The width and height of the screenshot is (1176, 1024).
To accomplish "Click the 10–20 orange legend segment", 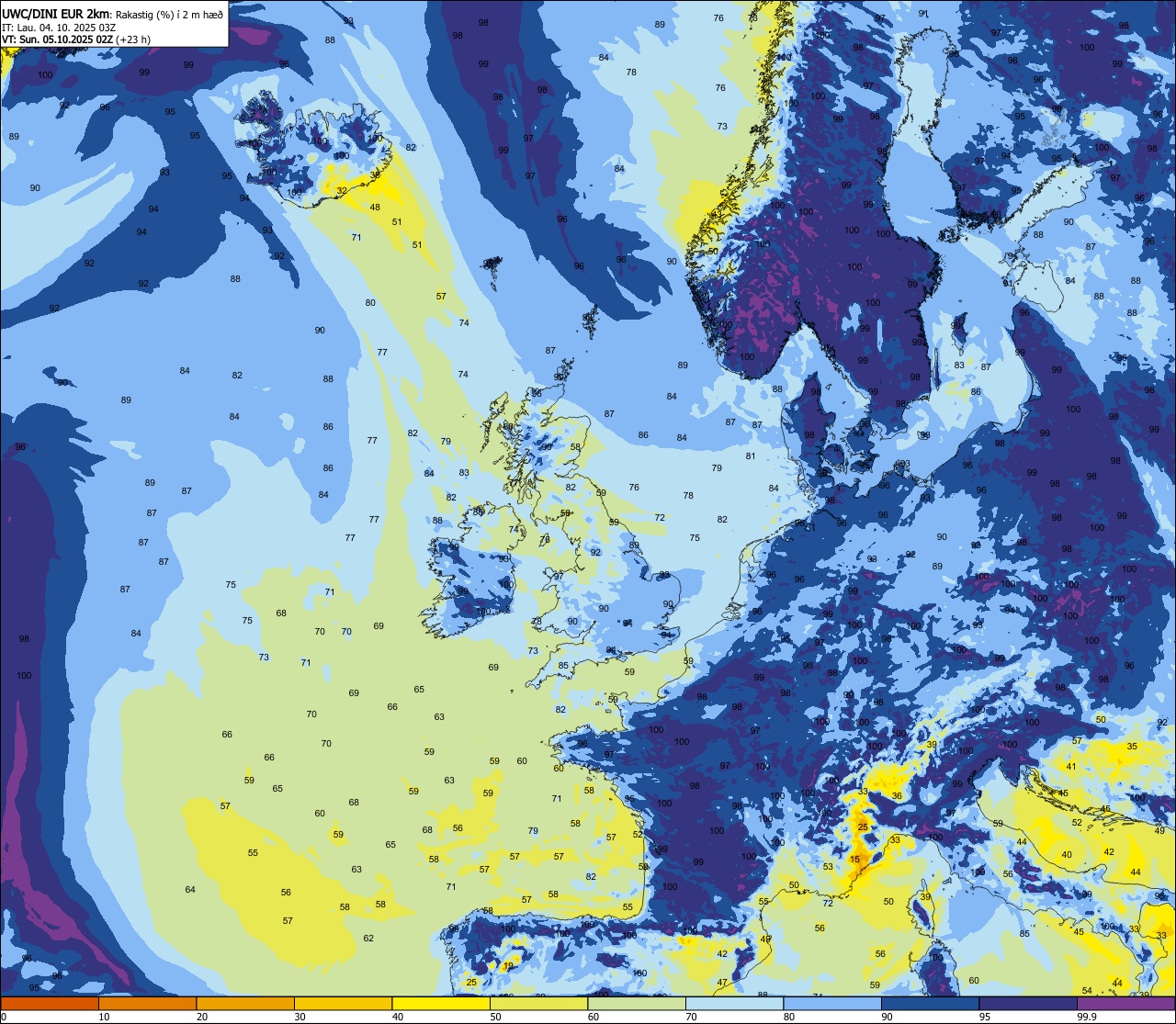I will point(148,1003).
